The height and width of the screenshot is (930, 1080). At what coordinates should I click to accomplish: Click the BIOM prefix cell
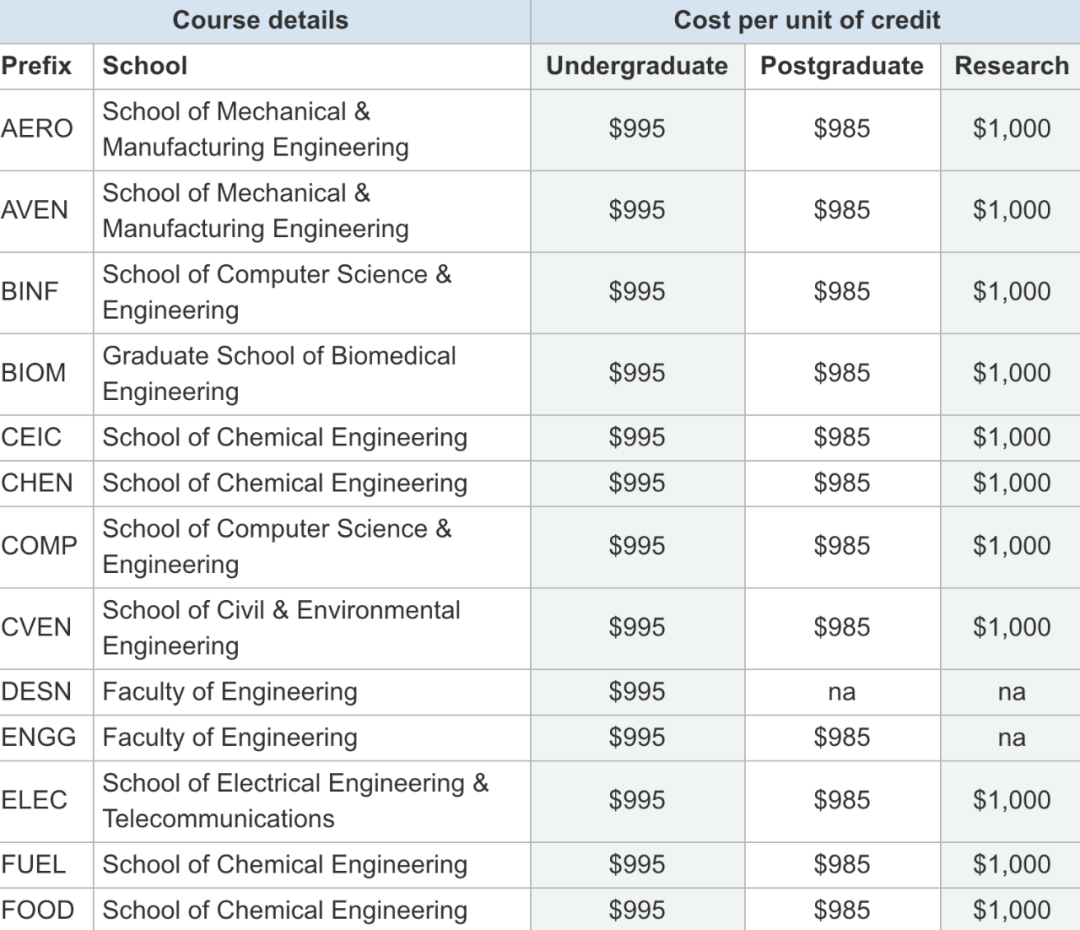click(34, 373)
